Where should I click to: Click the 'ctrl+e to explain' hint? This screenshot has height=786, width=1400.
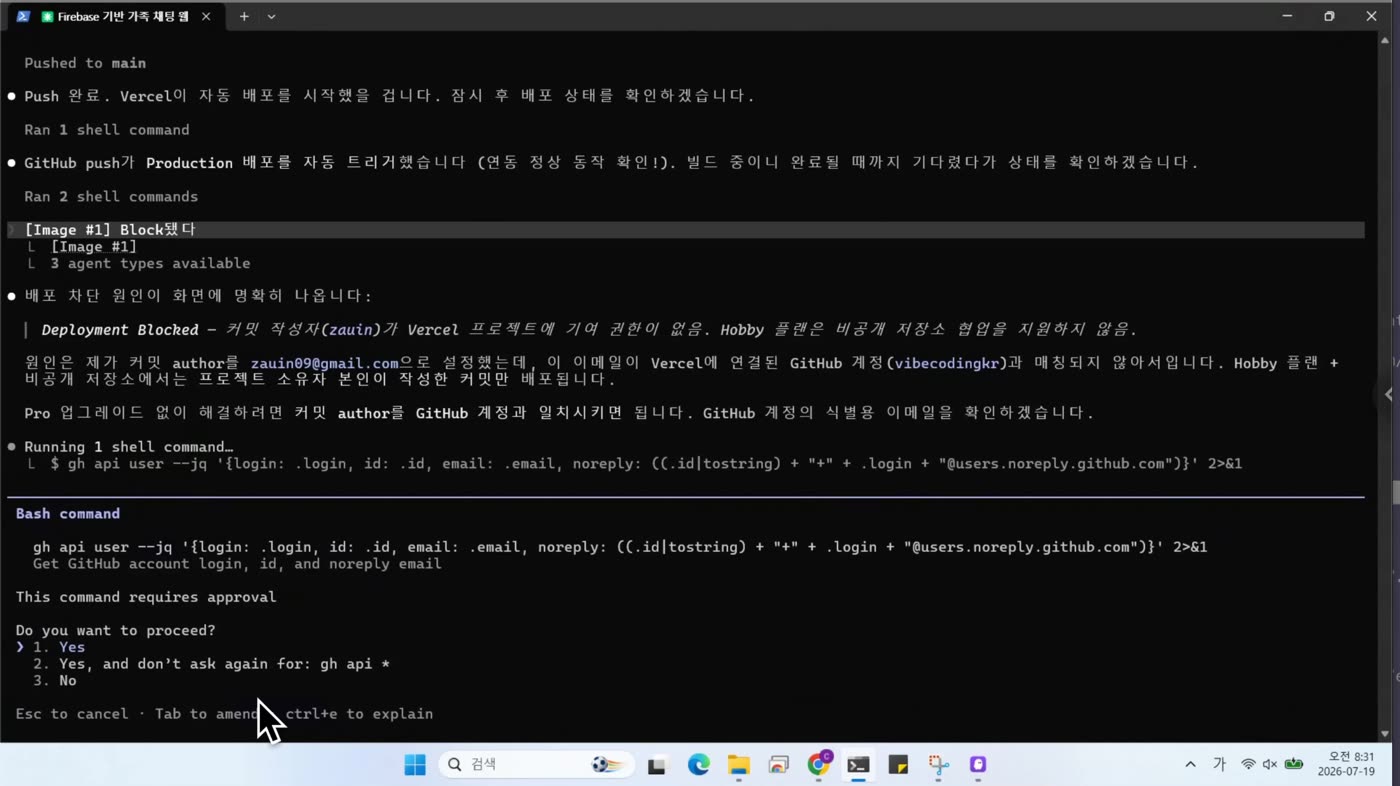click(359, 714)
